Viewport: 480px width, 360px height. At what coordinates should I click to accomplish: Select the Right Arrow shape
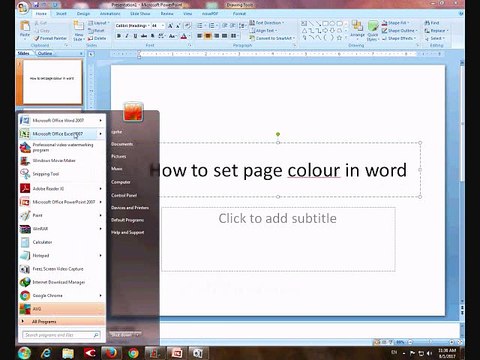(325, 31)
